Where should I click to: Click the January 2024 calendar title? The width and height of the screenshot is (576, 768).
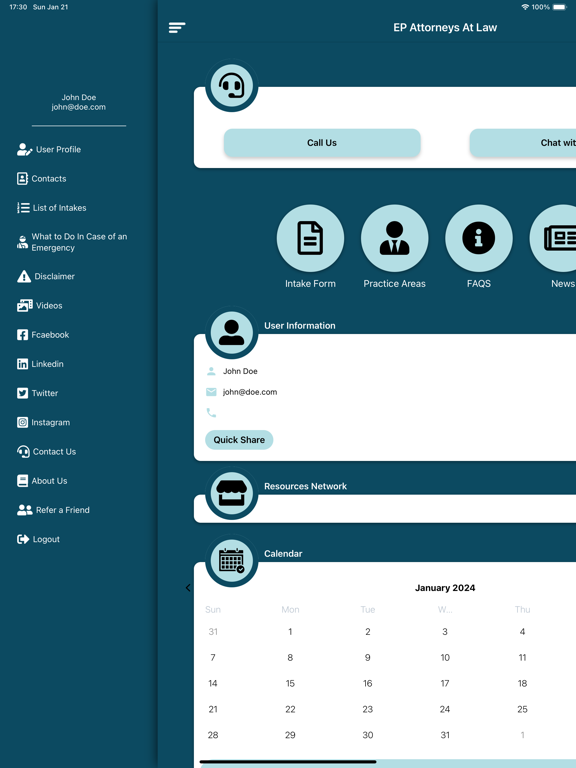point(445,588)
